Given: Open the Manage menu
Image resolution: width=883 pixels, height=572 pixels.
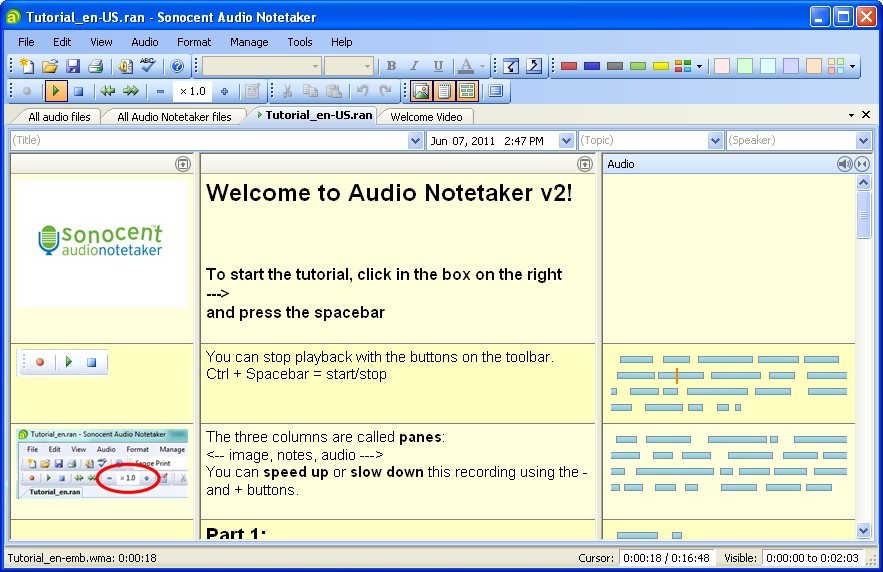Looking at the screenshot, I should pyautogui.click(x=249, y=42).
